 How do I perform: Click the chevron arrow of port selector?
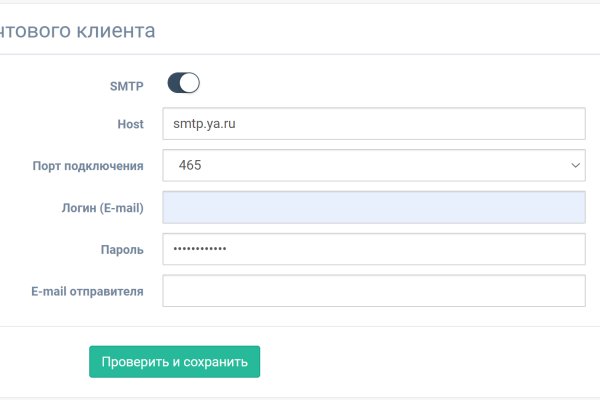[x=575, y=165]
